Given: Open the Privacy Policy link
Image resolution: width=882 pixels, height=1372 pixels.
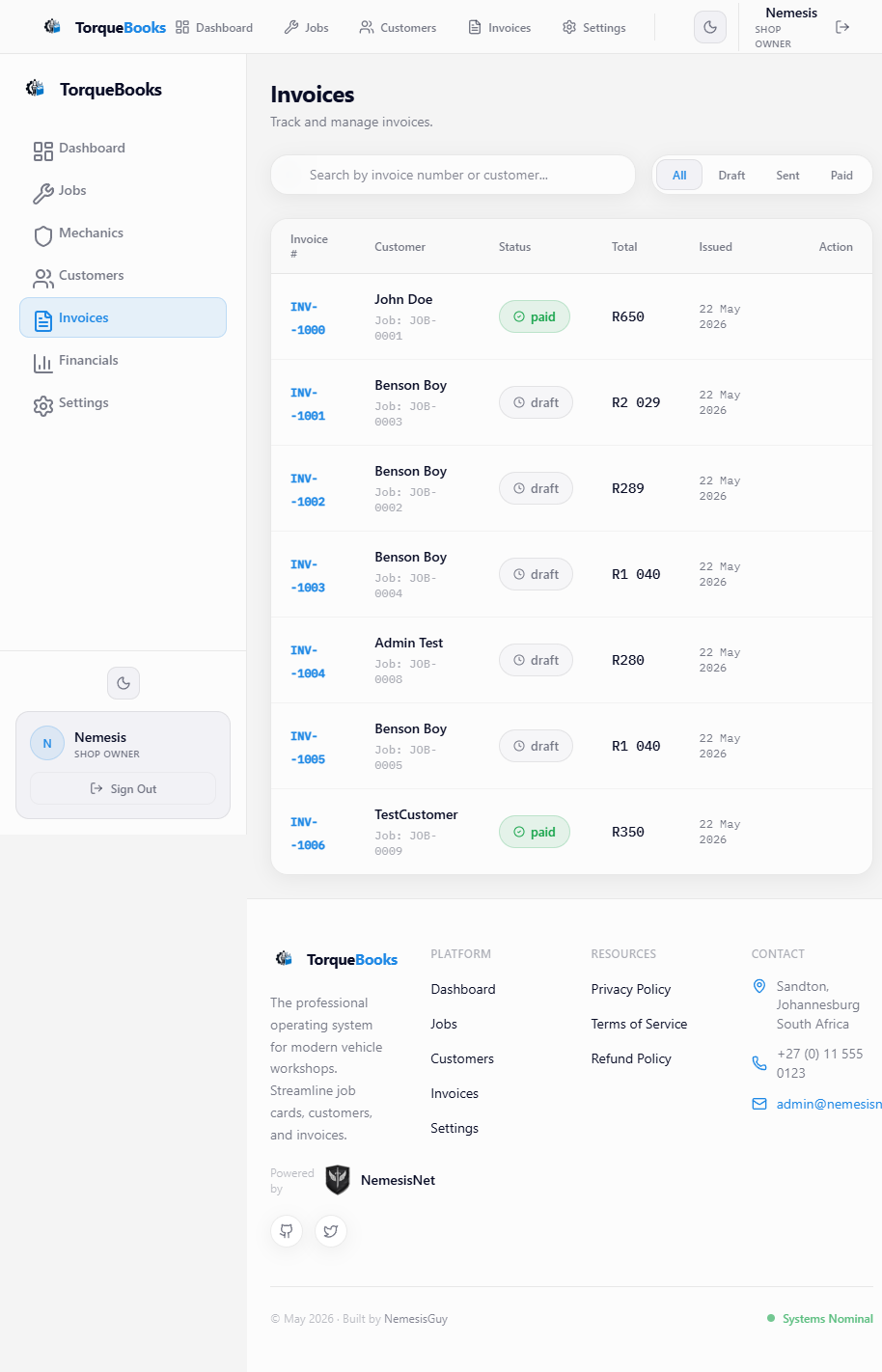Looking at the screenshot, I should coord(631,989).
